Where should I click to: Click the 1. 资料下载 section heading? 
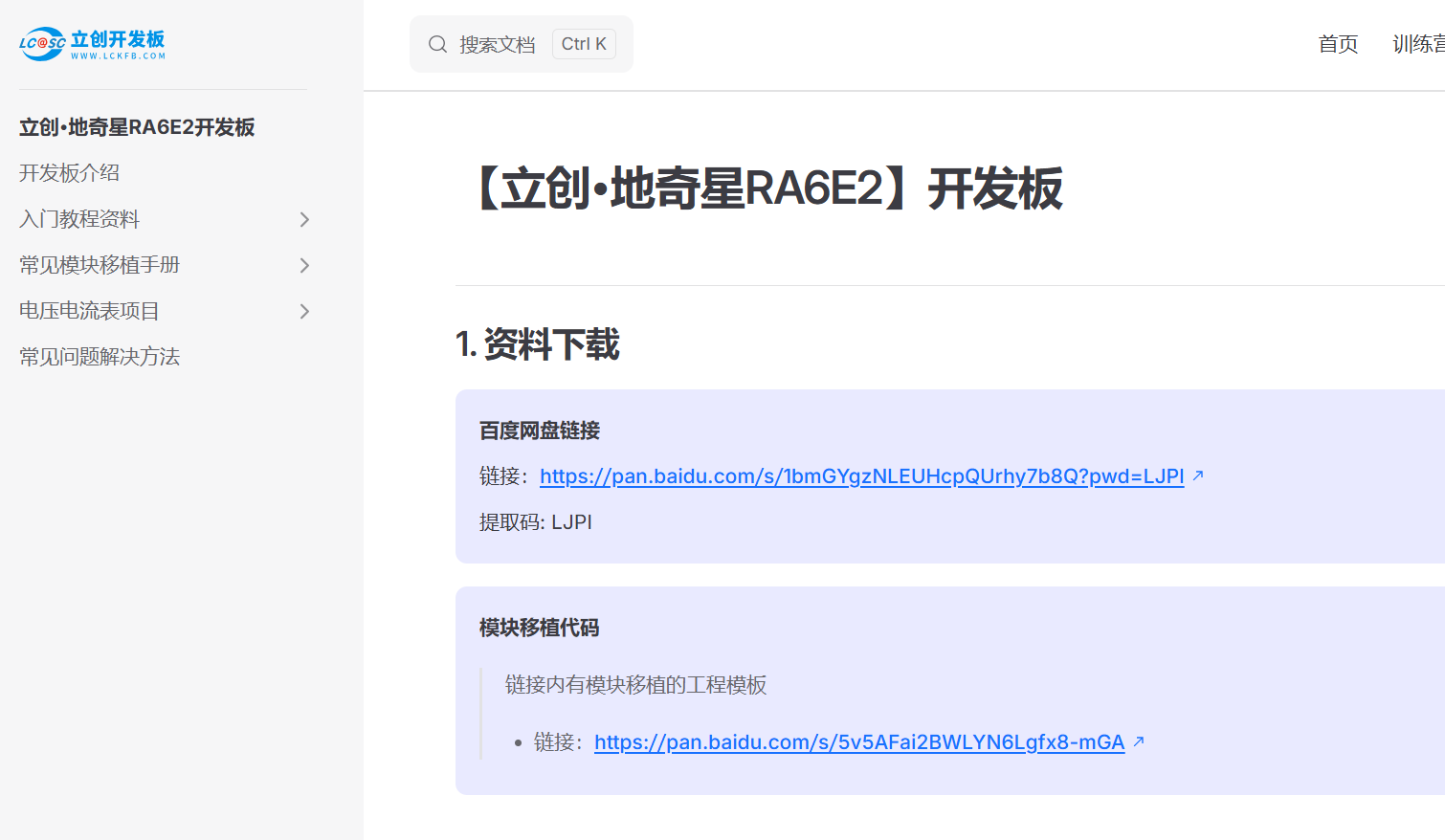pos(538,344)
